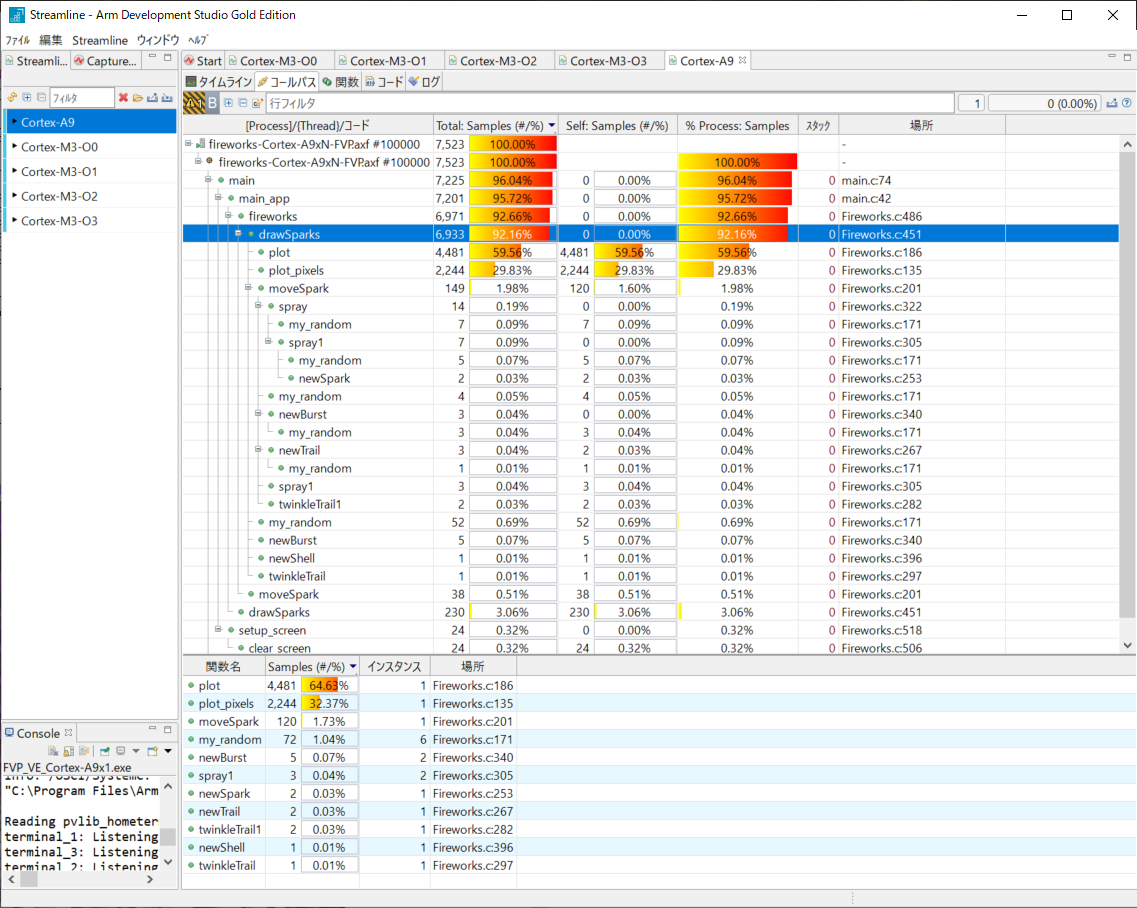Collapse the main function node
This screenshot has height=908, width=1137.
207,179
